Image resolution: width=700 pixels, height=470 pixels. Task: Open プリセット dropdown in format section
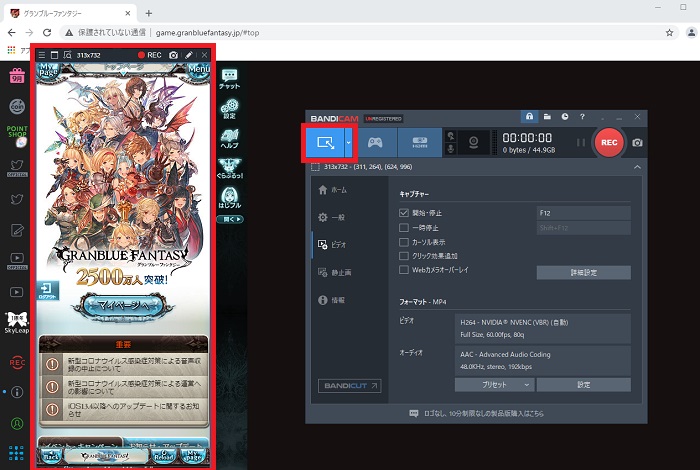tap(494, 385)
